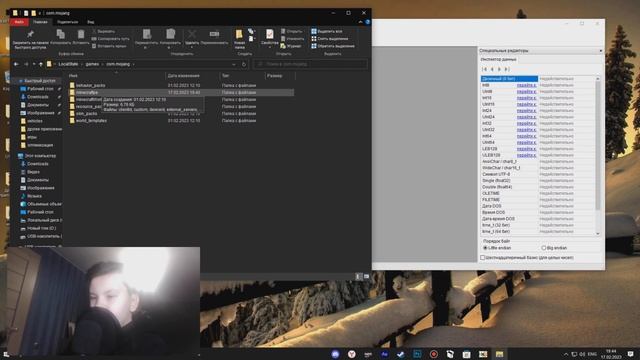Open Downloads under Quick access
This screenshot has height=360, width=640.
[38, 97]
